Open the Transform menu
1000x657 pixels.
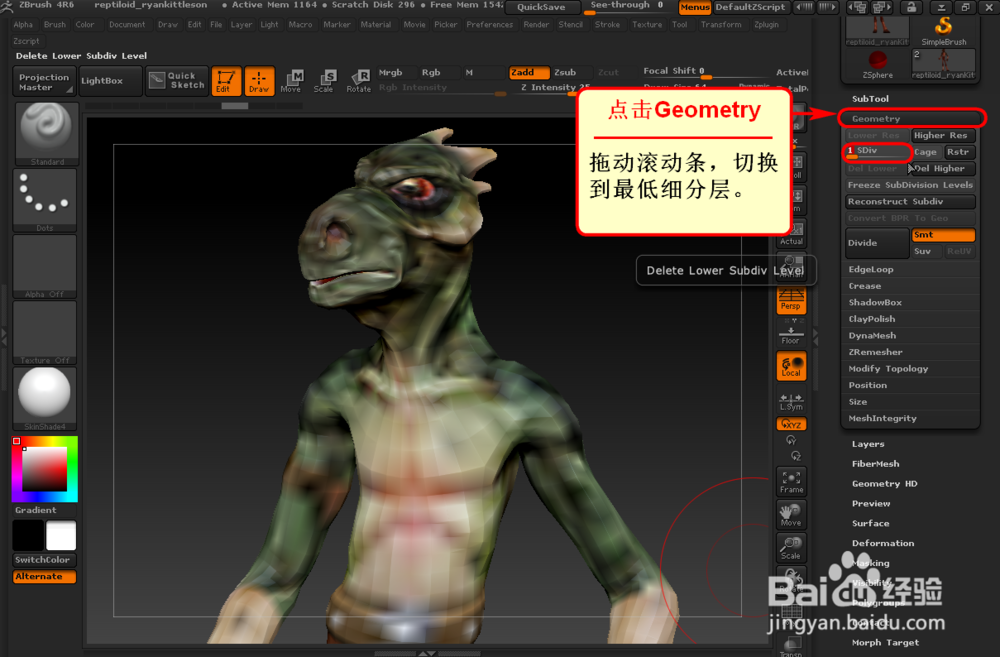click(x=721, y=25)
